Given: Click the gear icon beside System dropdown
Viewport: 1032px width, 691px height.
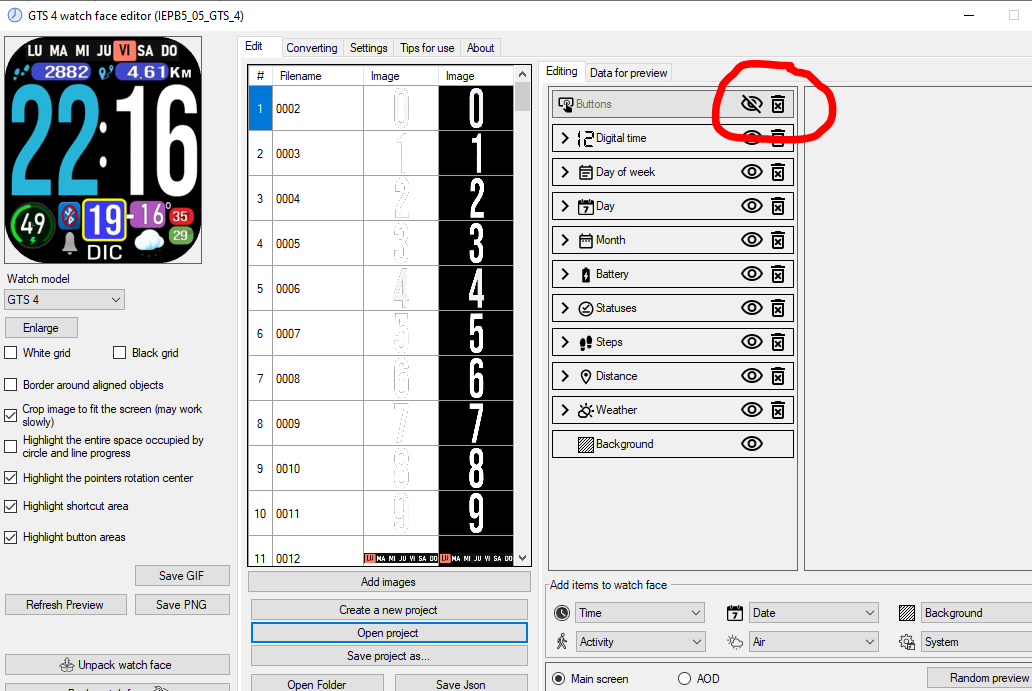Looking at the screenshot, I should pyautogui.click(x=907, y=642).
